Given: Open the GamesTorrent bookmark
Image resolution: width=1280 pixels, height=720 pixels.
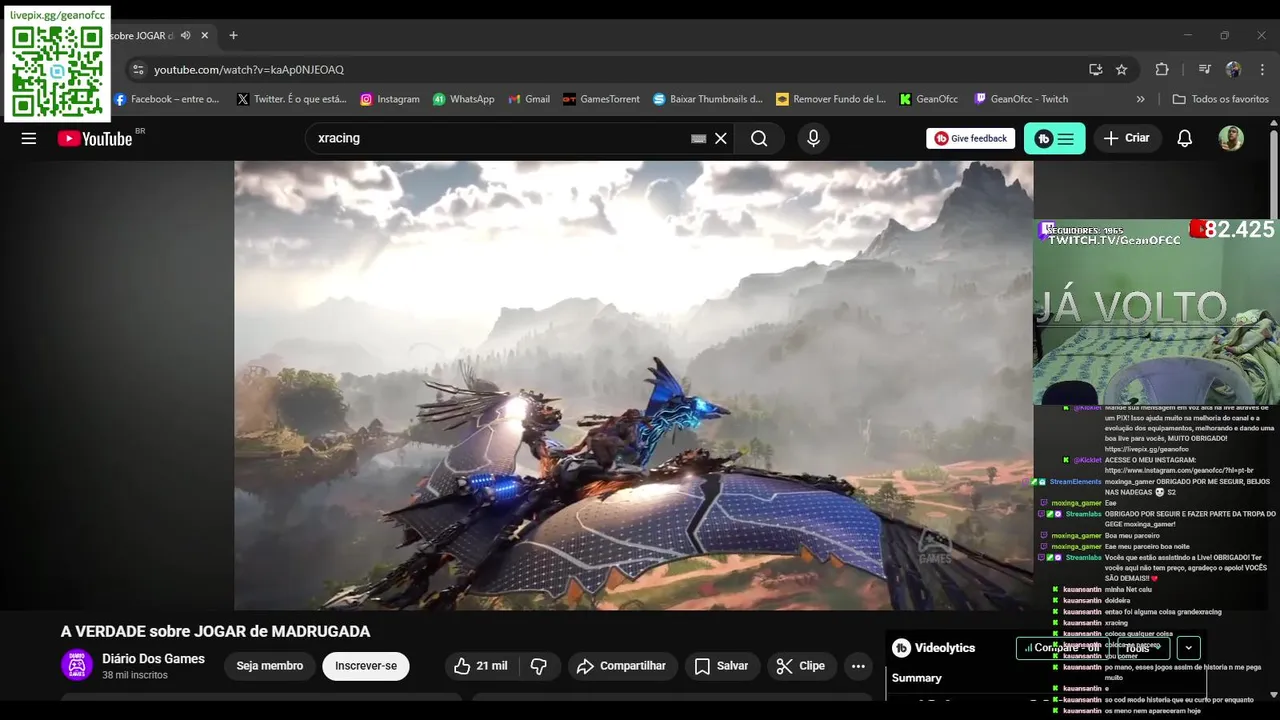Looking at the screenshot, I should [x=601, y=99].
